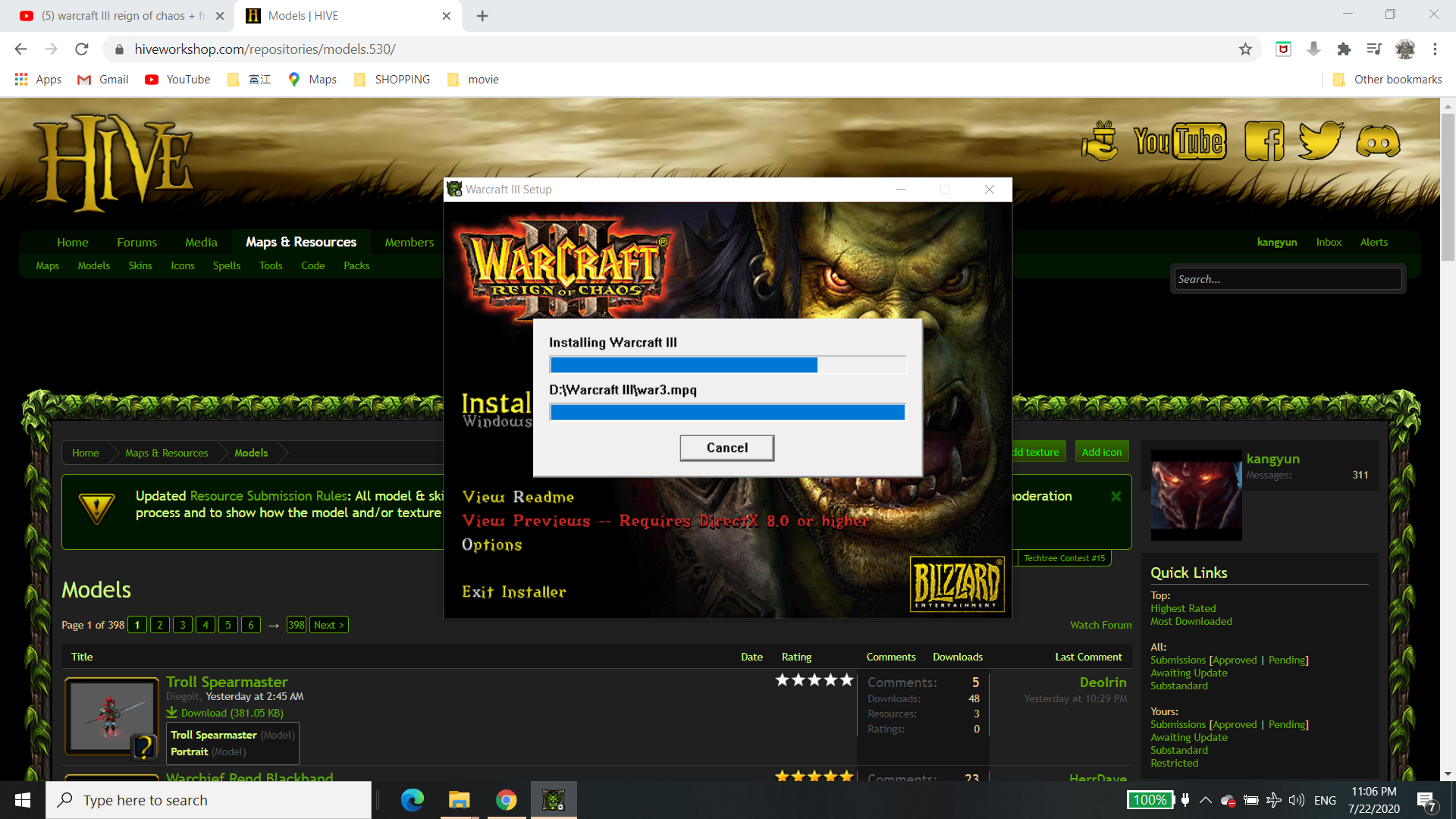Open the HIVE Facebook page icon
1456x819 pixels.
click(1264, 141)
